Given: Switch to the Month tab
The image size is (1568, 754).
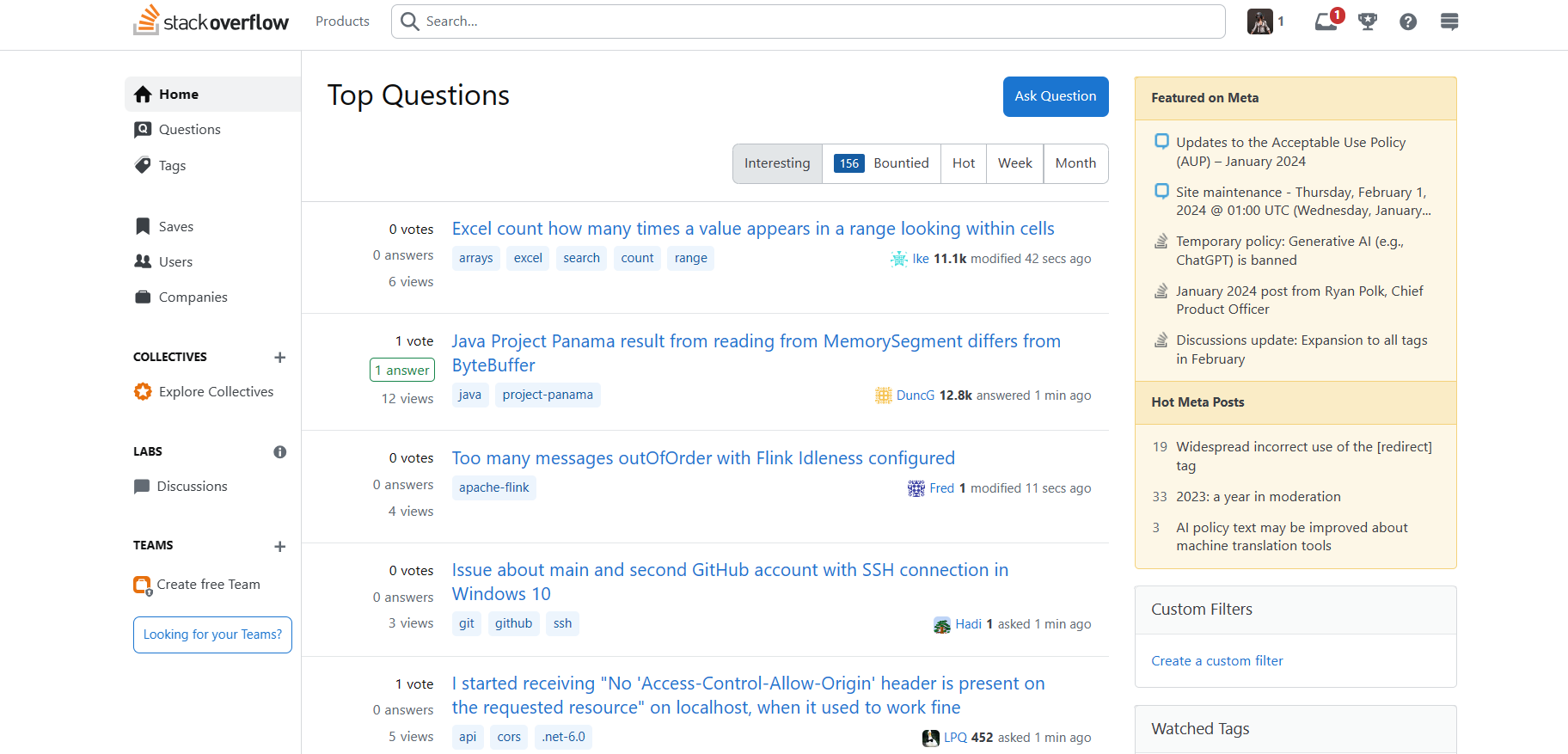Looking at the screenshot, I should point(1075,163).
